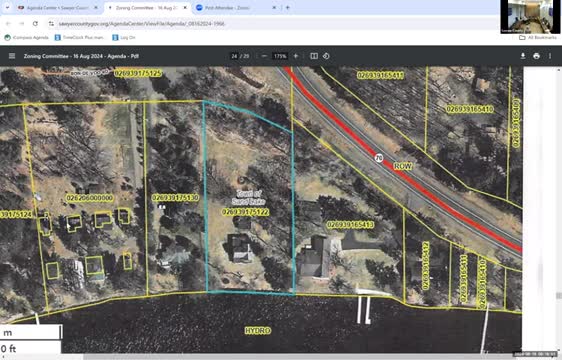Click the ROW label on the highway

click(403, 166)
